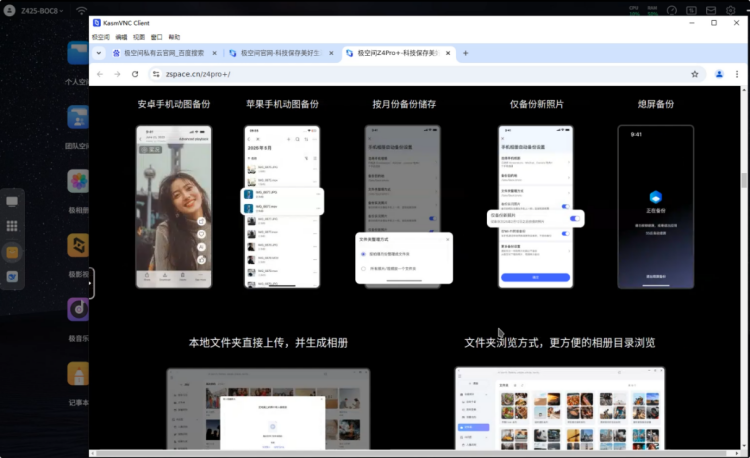Select the first radio option in 文件夹整理方式 popup
Image resolution: width=750 pixels, height=458 pixels.
363,254
